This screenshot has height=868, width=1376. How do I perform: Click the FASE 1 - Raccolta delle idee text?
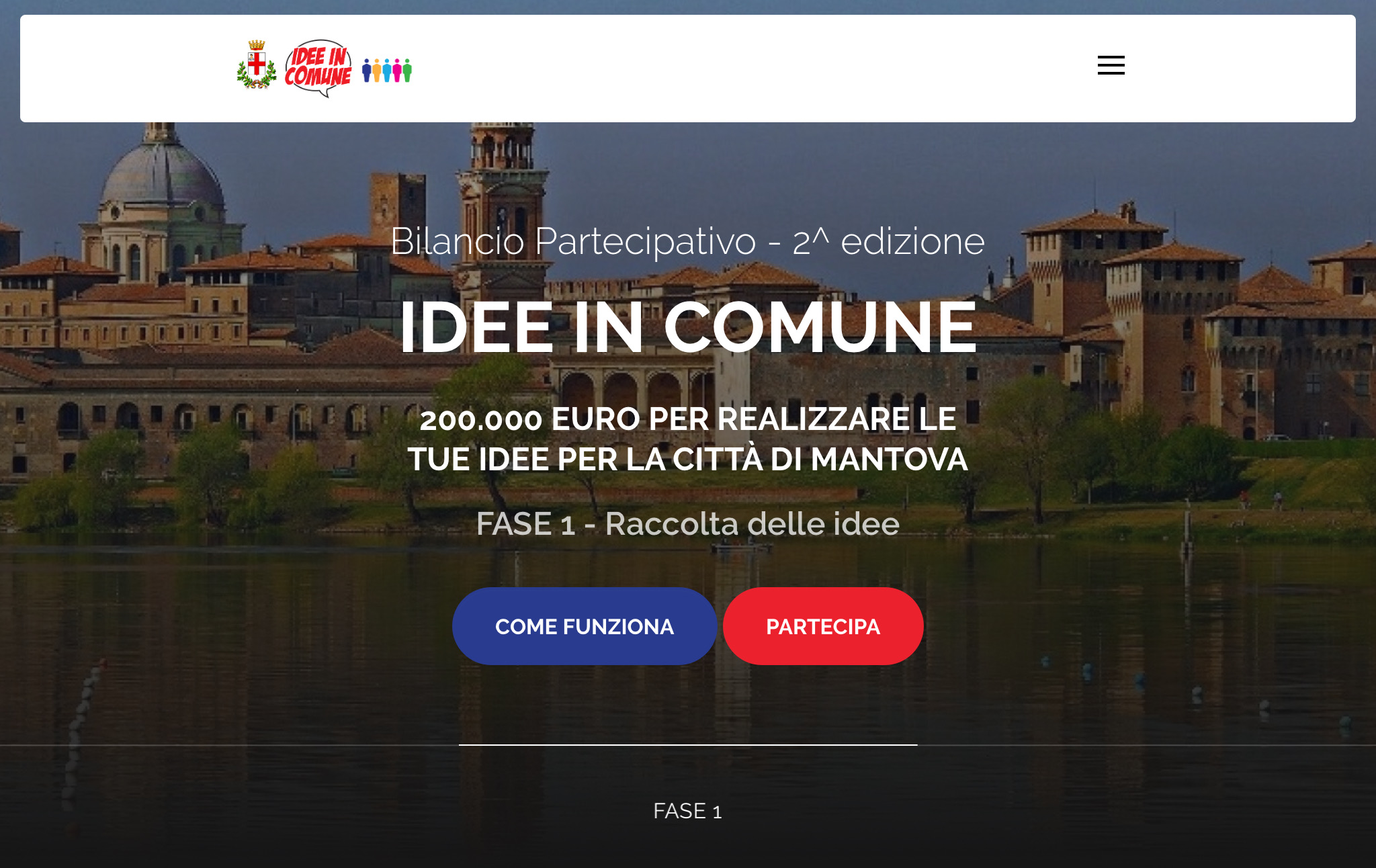pyautogui.click(x=688, y=524)
